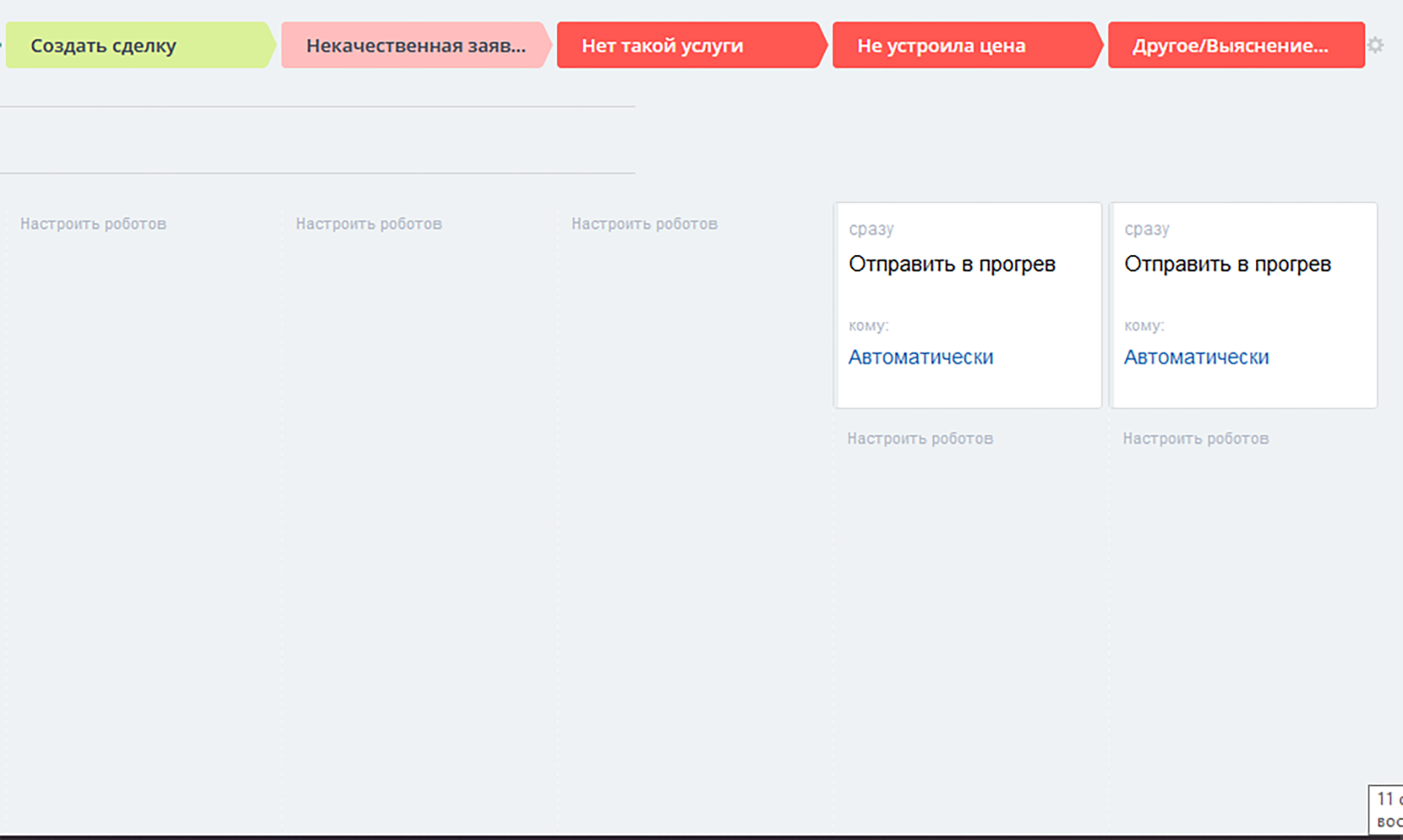Click 'сразу' delay in Другое/Выяснение robot
The image size is (1403, 840).
1146,229
